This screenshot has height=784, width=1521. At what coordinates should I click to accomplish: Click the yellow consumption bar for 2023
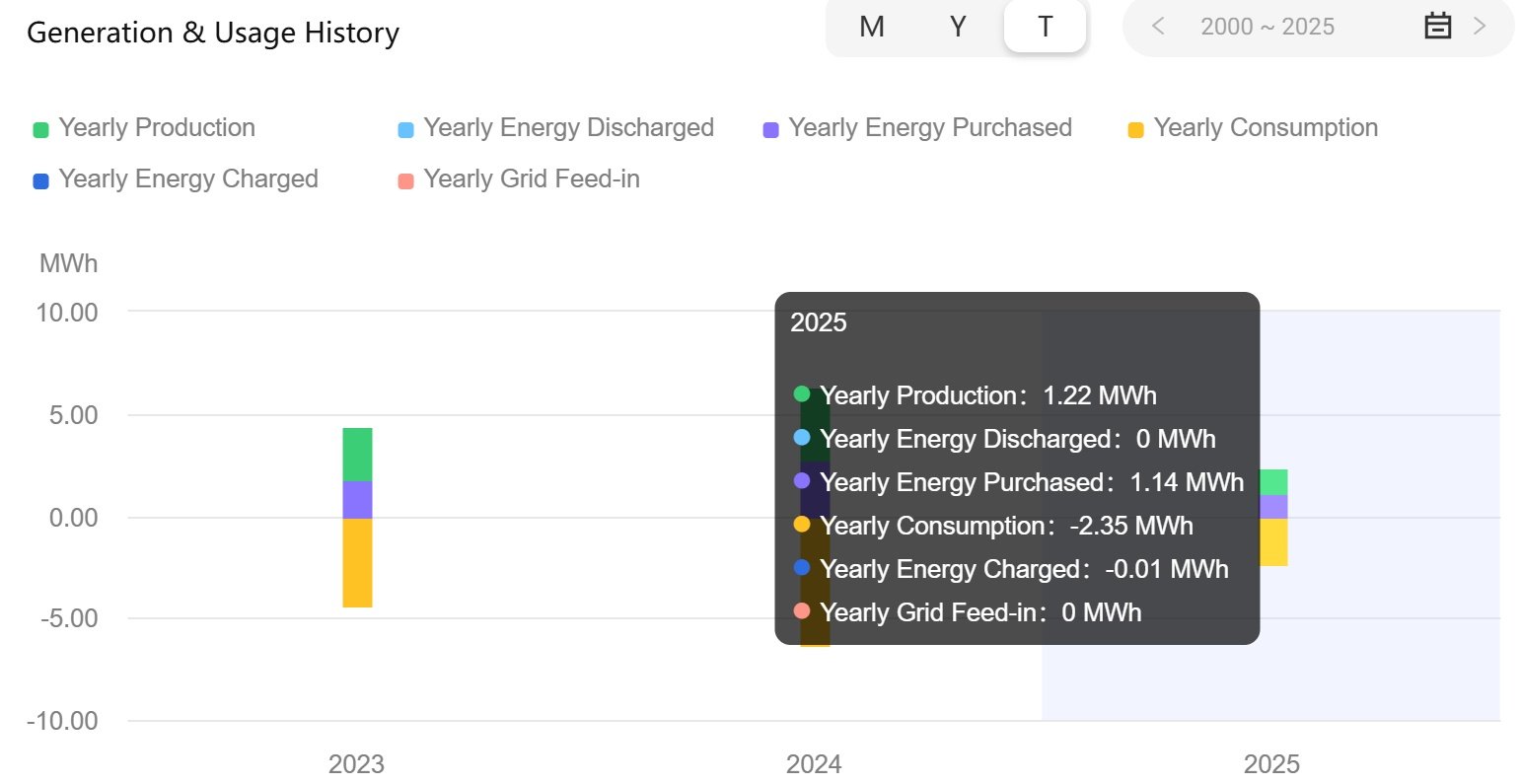357,562
